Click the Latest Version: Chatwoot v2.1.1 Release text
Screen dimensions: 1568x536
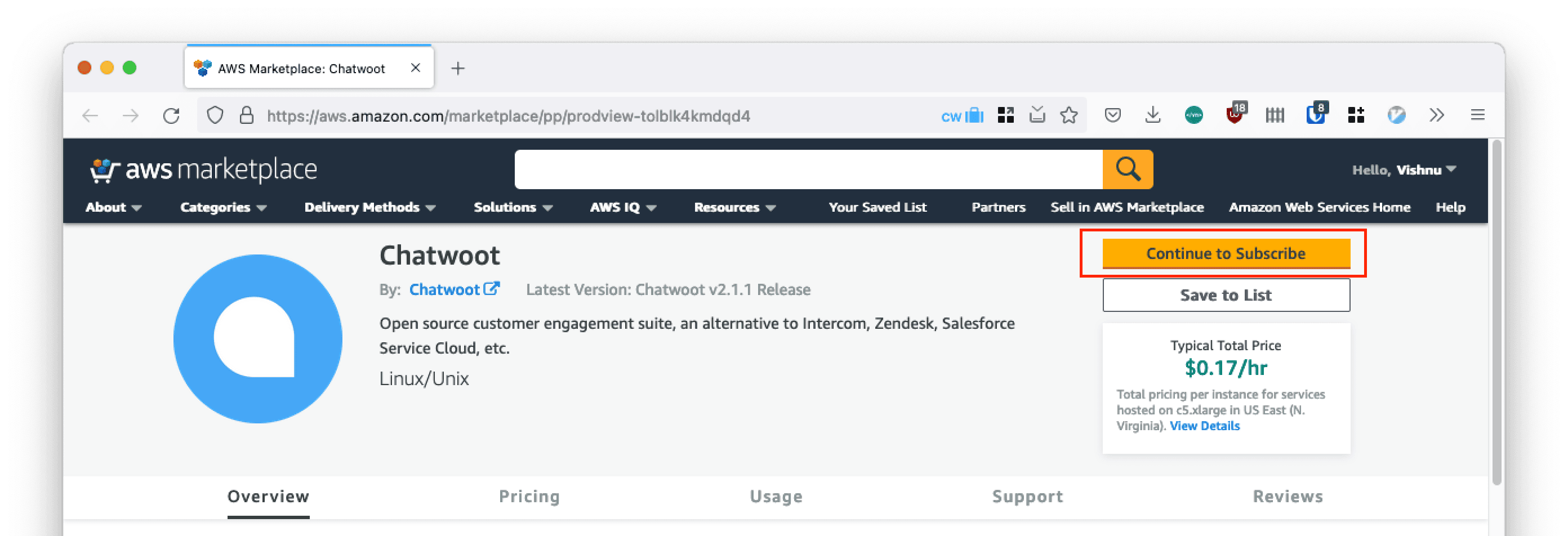pyautogui.click(x=668, y=289)
